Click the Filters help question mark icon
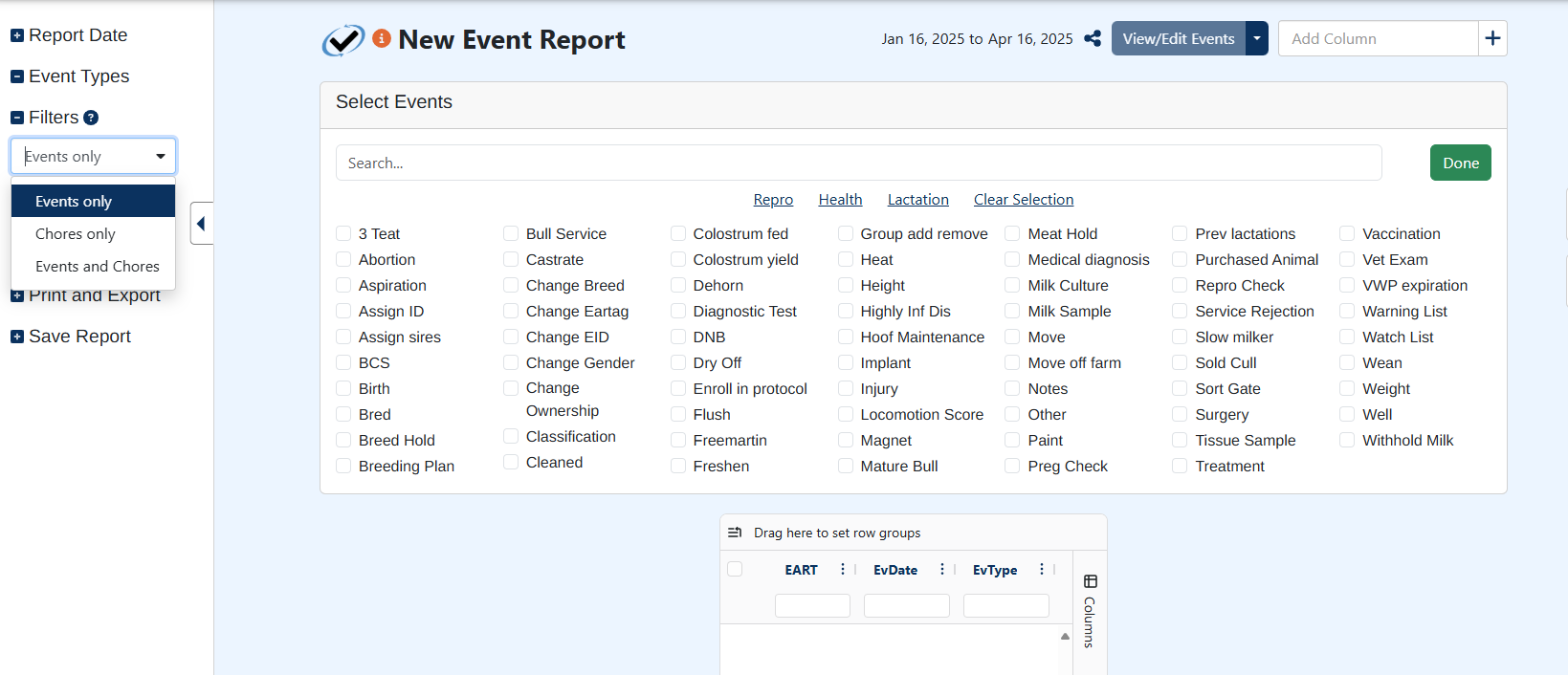 pos(91,118)
